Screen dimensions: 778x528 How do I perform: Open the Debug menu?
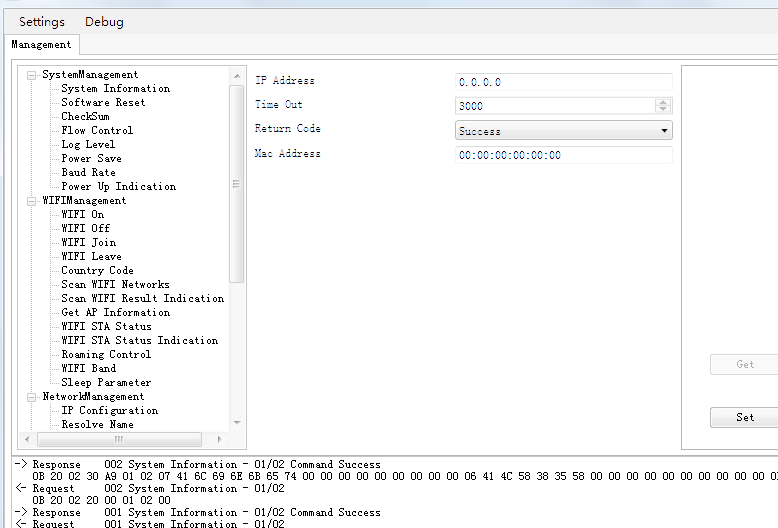click(104, 22)
